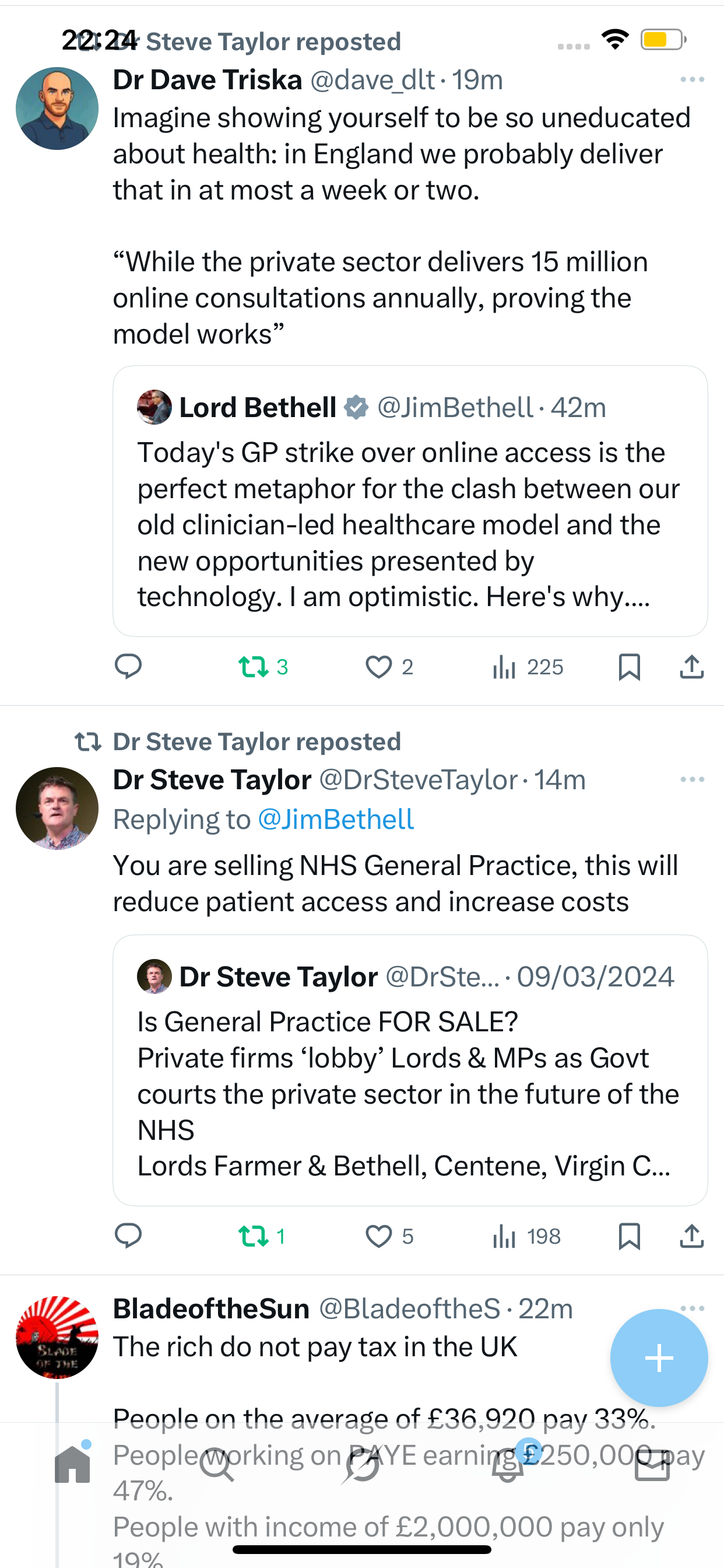
Task: Open the @JimBethell mention link
Action: (x=336, y=820)
